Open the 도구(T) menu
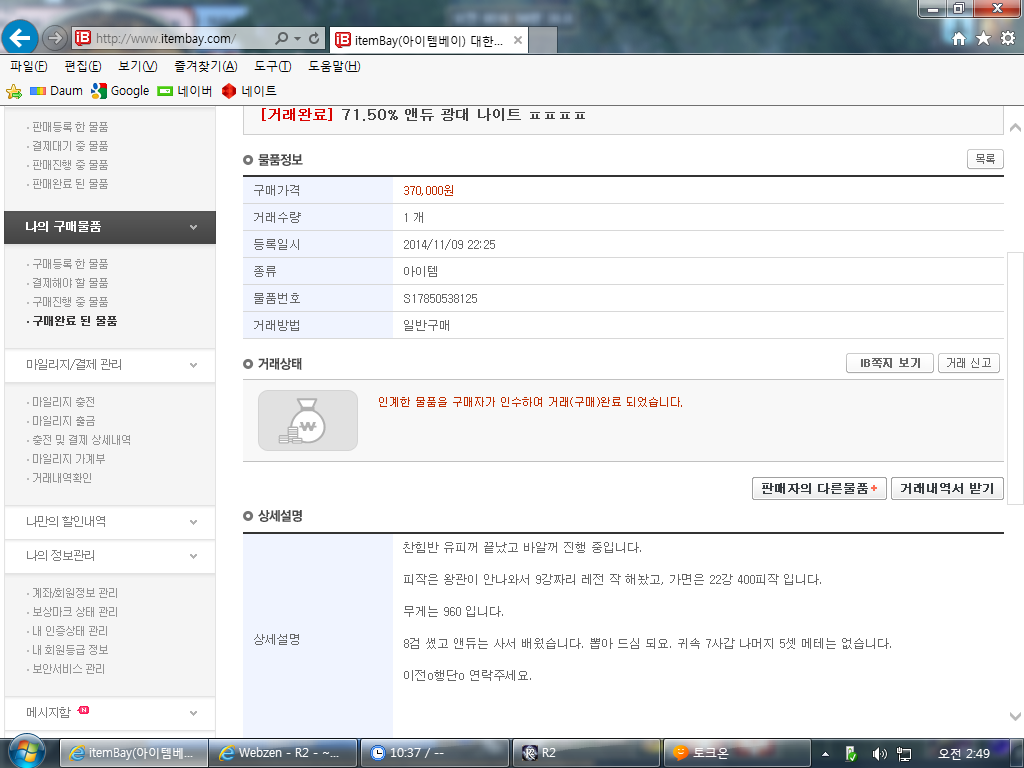The width and height of the screenshot is (1024, 768). pos(272,66)
